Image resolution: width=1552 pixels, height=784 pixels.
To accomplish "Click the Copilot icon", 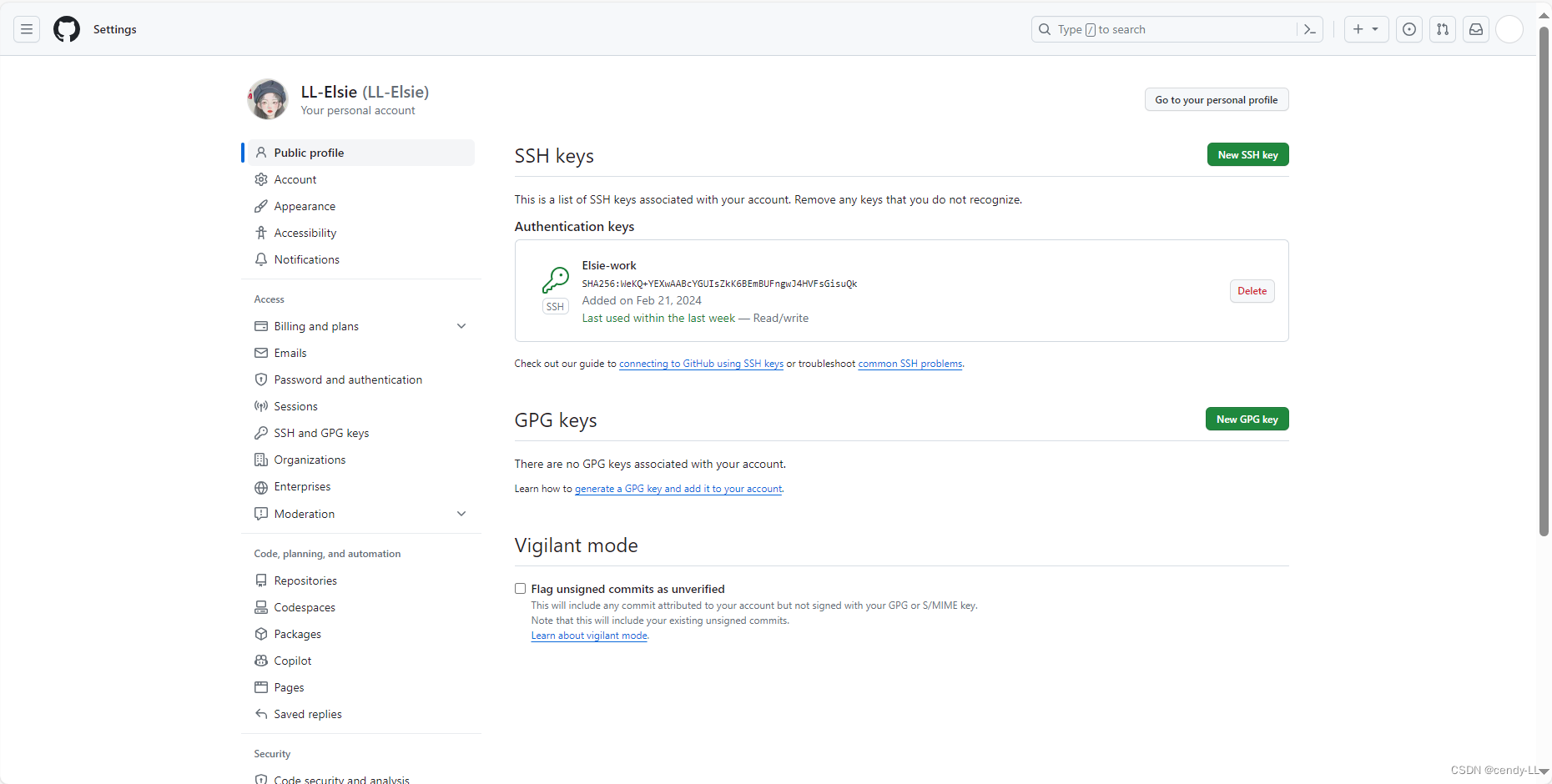I will [x=261, y=661].
